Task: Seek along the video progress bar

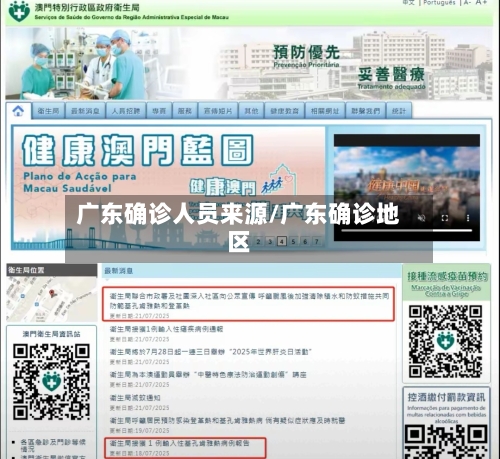Action: (x=406, y=230)
